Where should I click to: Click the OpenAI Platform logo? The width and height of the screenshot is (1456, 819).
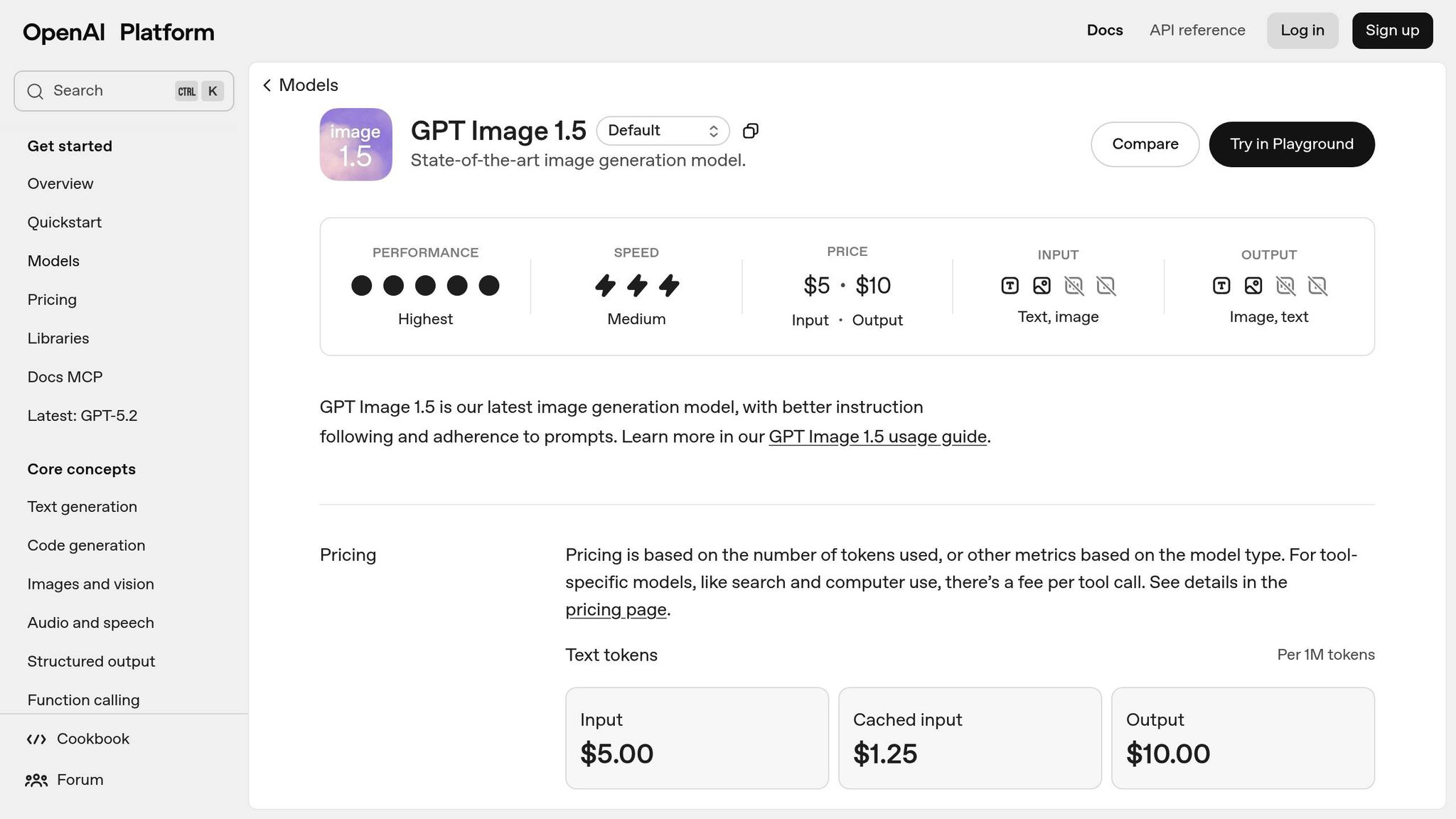[x=118, y=32]
